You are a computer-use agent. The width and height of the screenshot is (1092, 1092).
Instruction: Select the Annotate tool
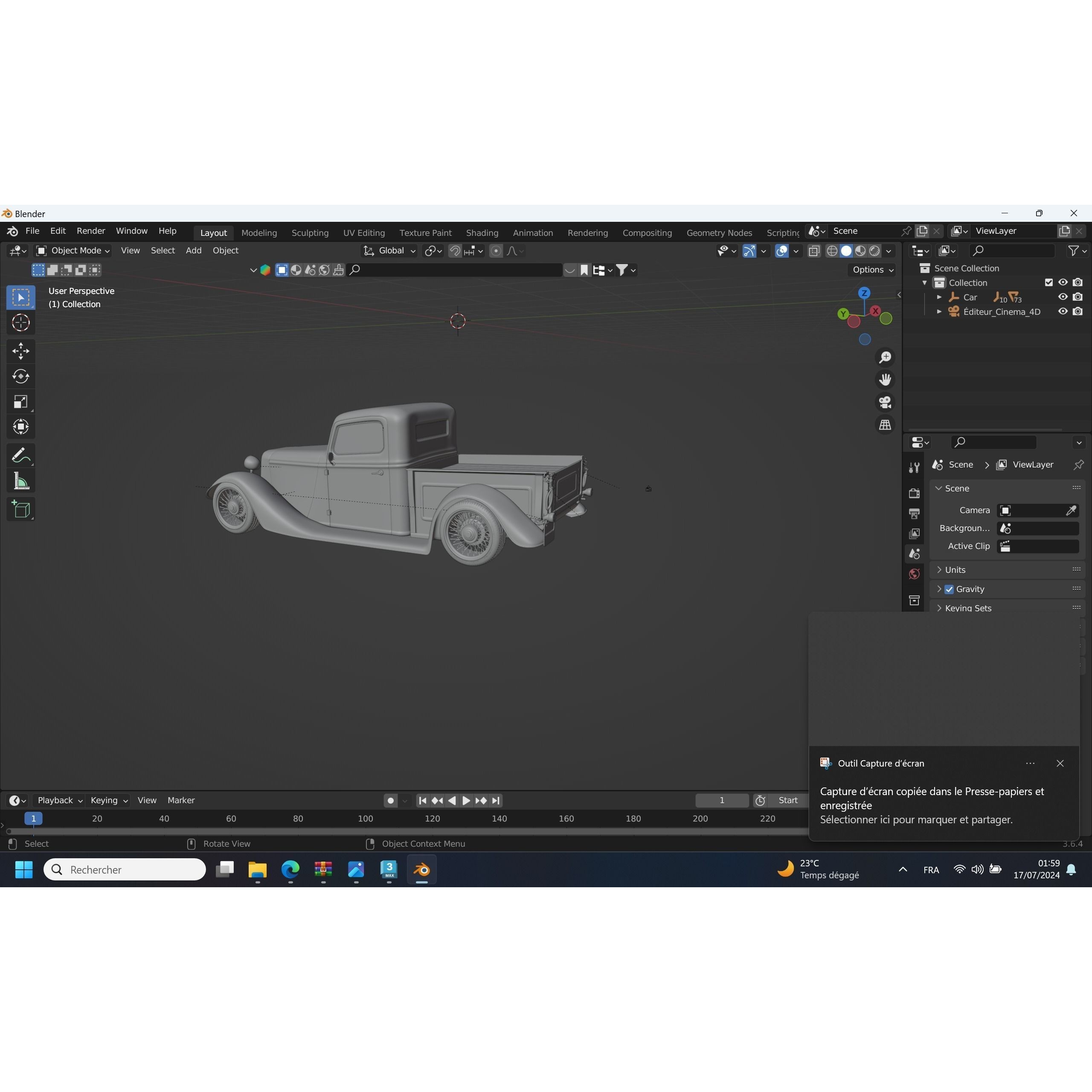pos(21,455)
